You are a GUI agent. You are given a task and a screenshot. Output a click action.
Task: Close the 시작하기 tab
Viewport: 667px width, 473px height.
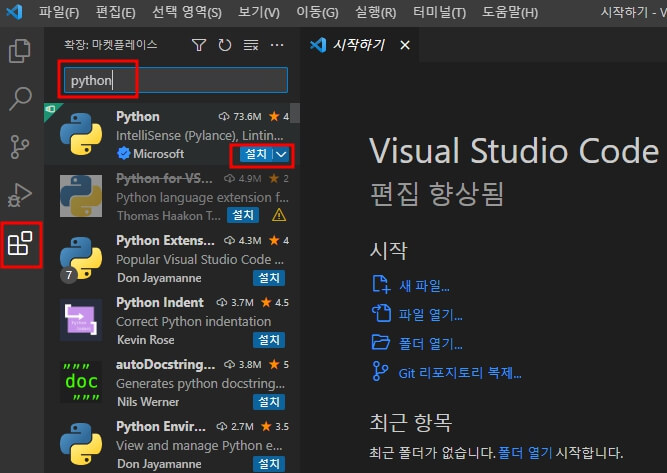coord(405,45)
